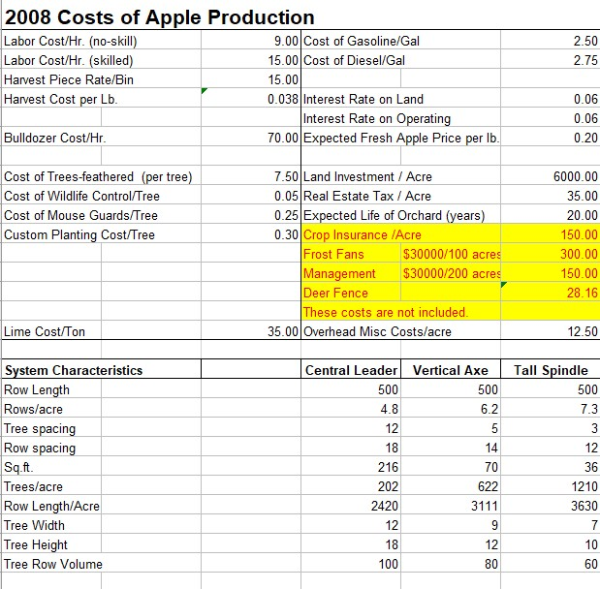The height and width of the screenshot is (589, 600).
Task: Click the 70.00 bulldozer cost value
Action: click(x=283, y=138)
